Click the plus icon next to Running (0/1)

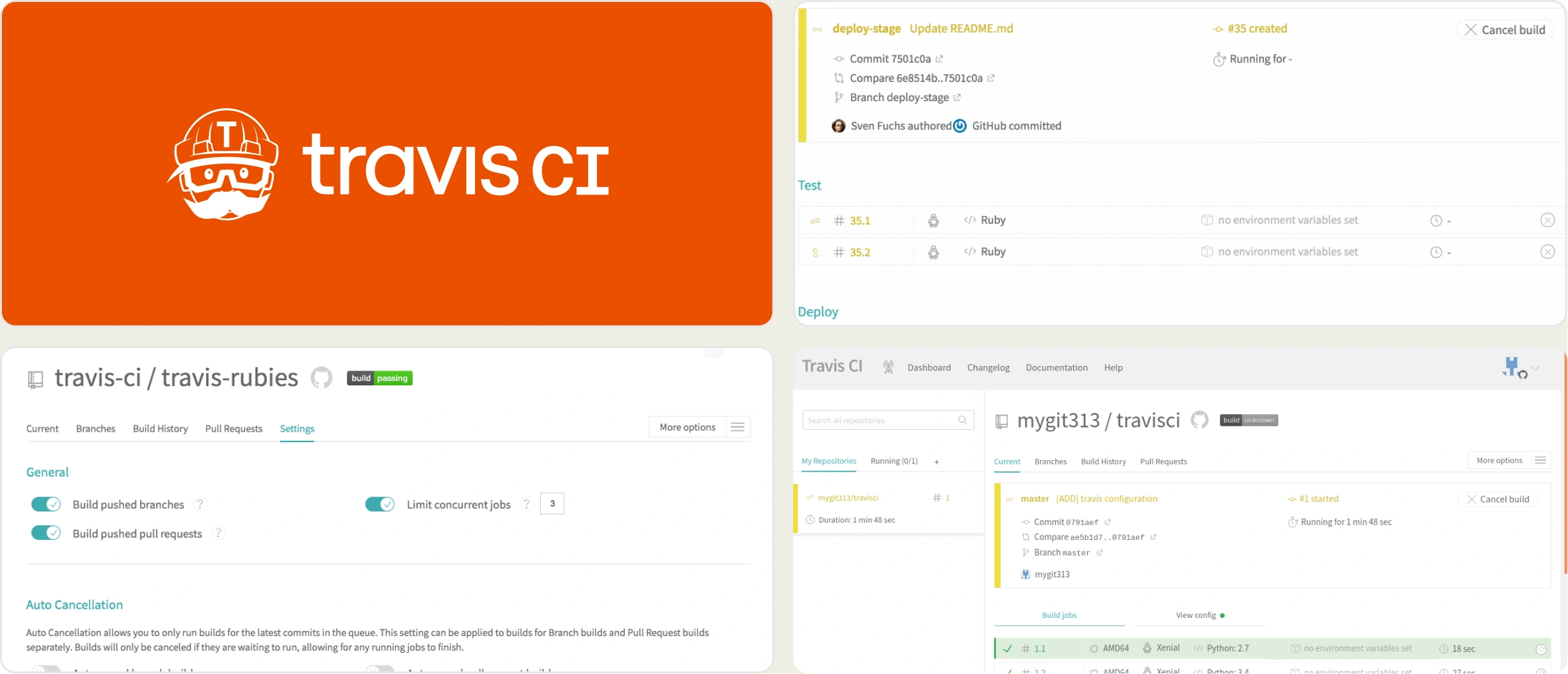937,461
